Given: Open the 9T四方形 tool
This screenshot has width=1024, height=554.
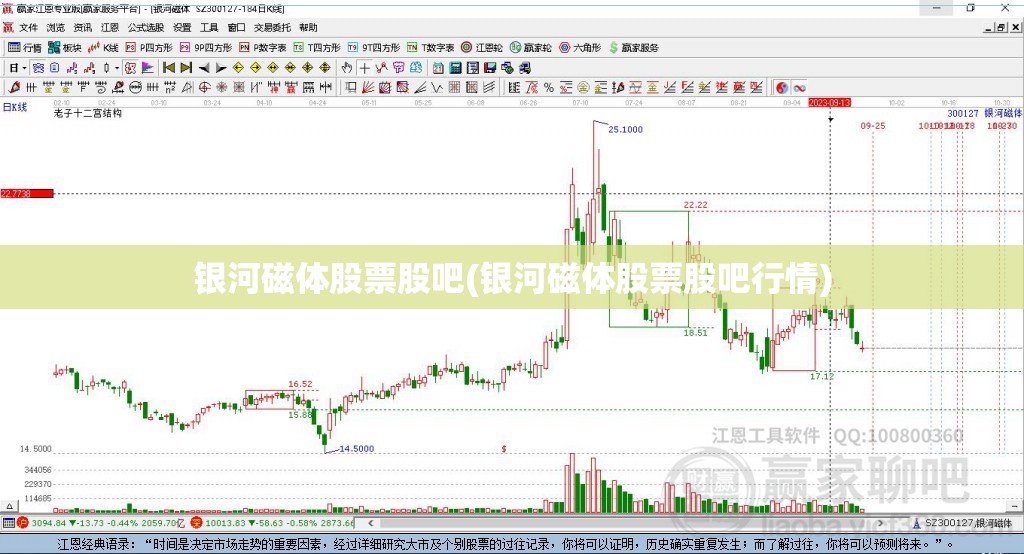Looking at the screenshot, I should coord(374,48).
